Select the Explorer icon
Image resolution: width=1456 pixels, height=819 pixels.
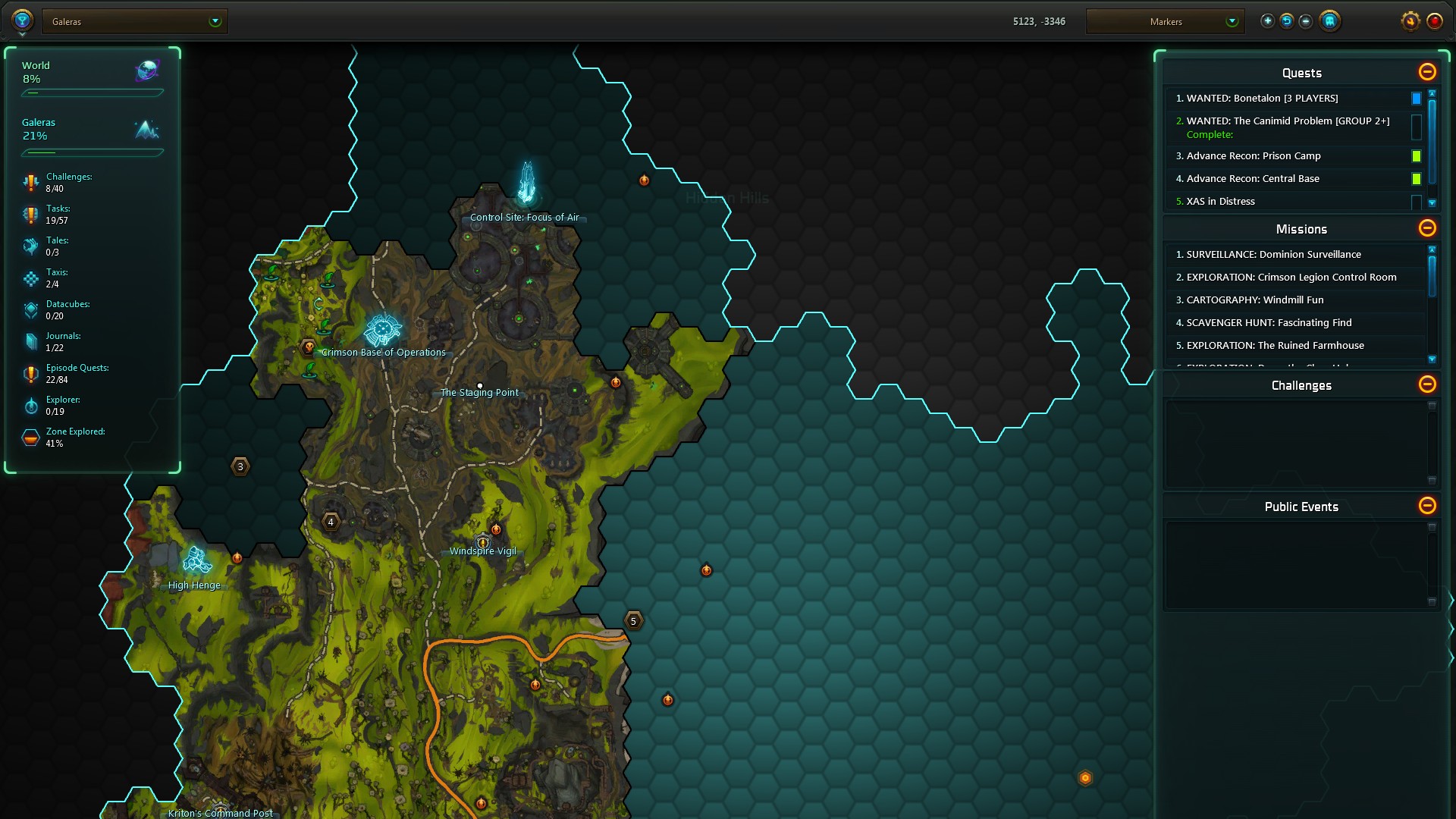point(30,406)
